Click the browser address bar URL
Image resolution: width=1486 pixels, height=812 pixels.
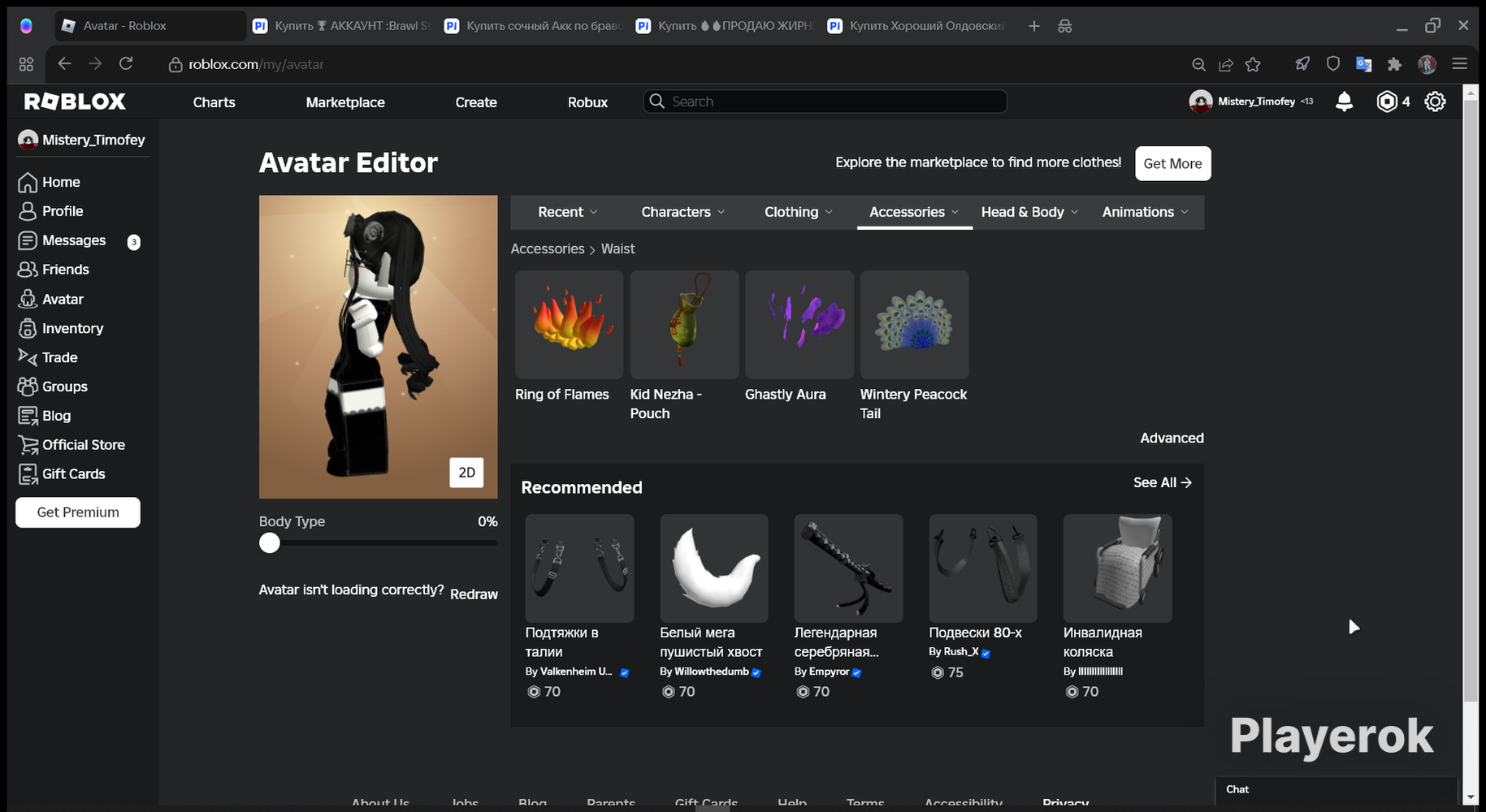tap(256, 64)
